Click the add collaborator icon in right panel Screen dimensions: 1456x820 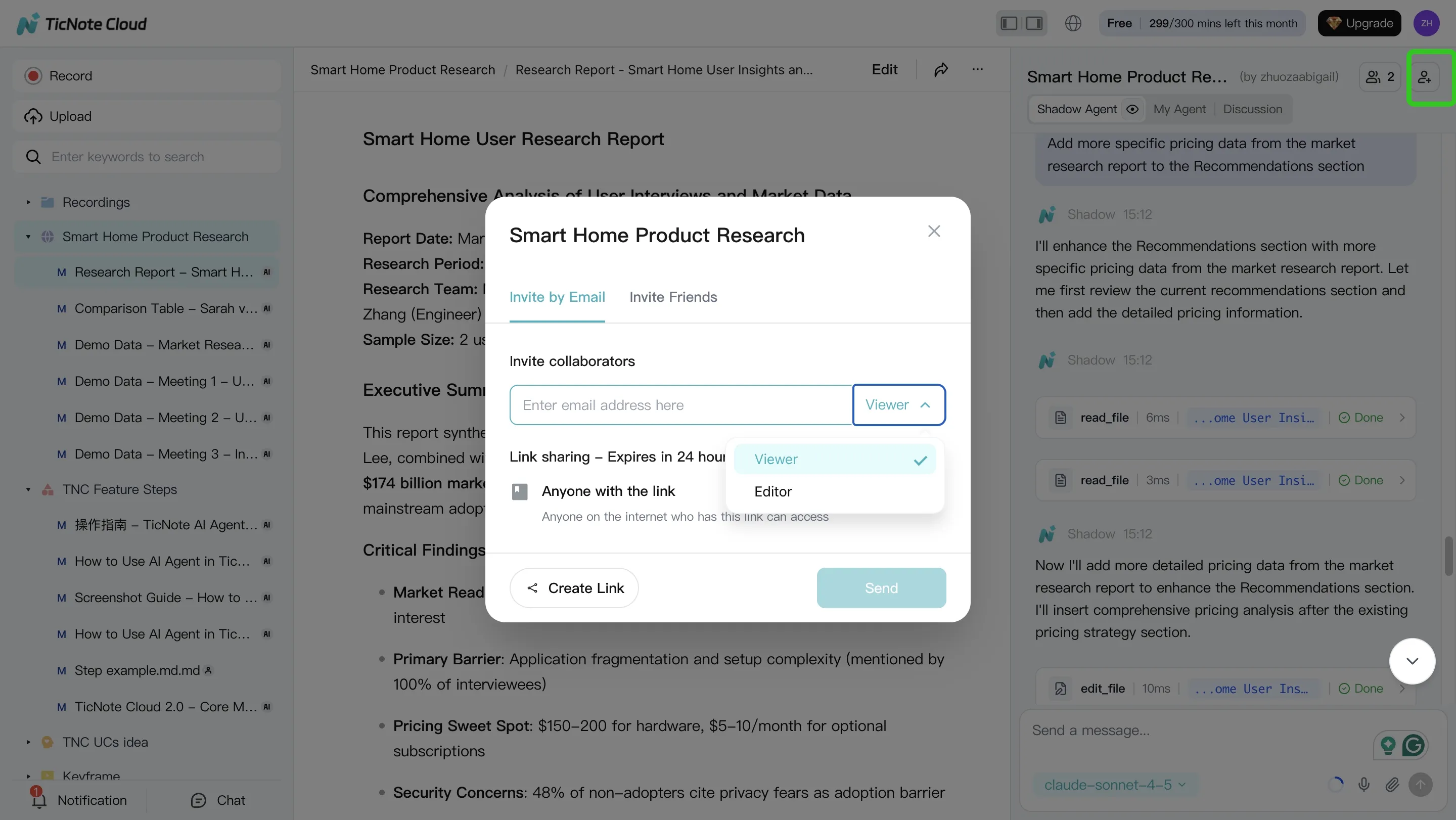(x=1426, y=77)
